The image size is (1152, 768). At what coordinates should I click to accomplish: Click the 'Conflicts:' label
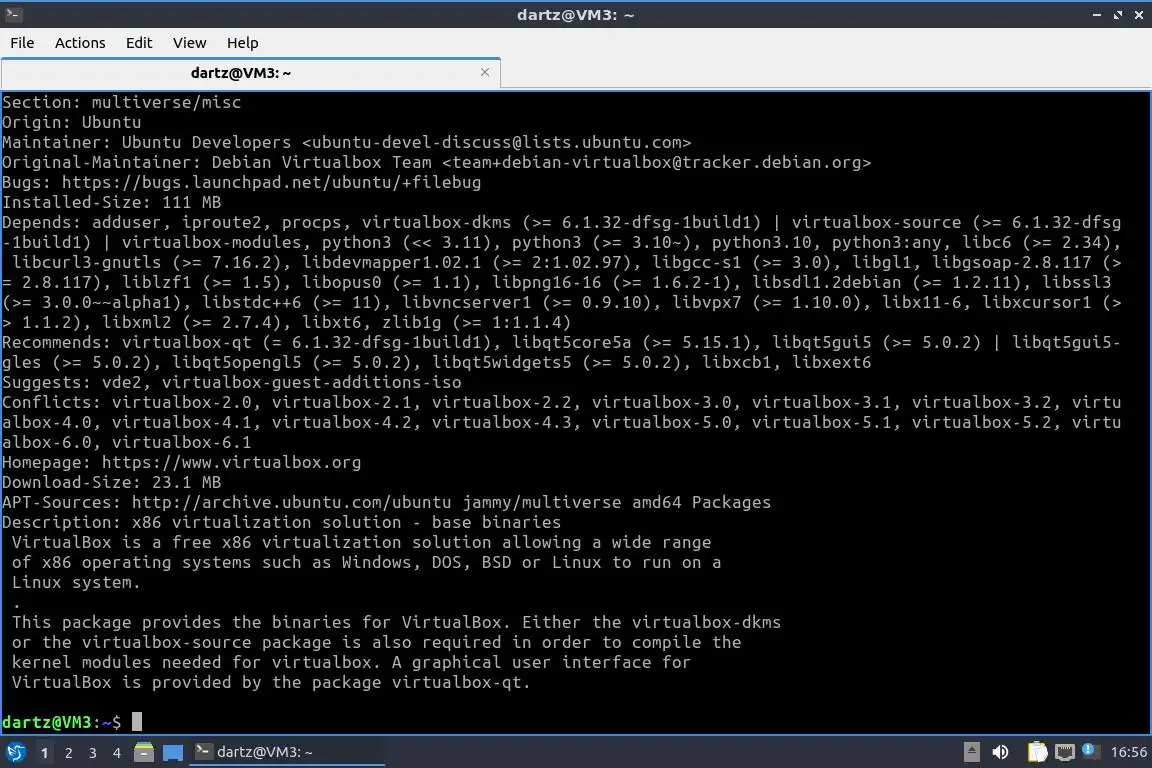(x=51, y=402)
